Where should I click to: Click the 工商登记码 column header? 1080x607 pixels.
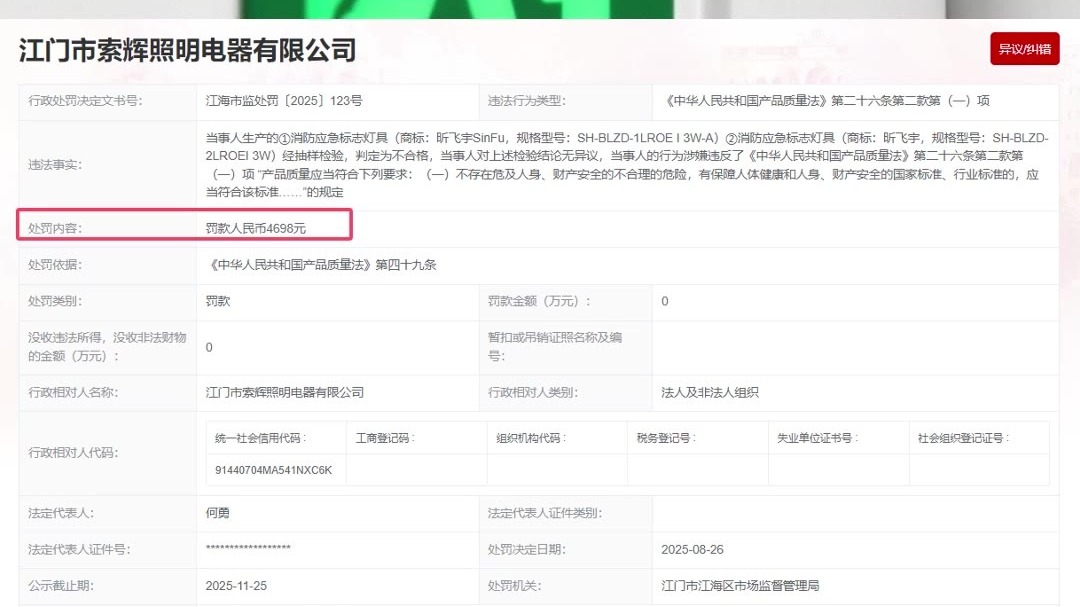(x=385, y=438)
